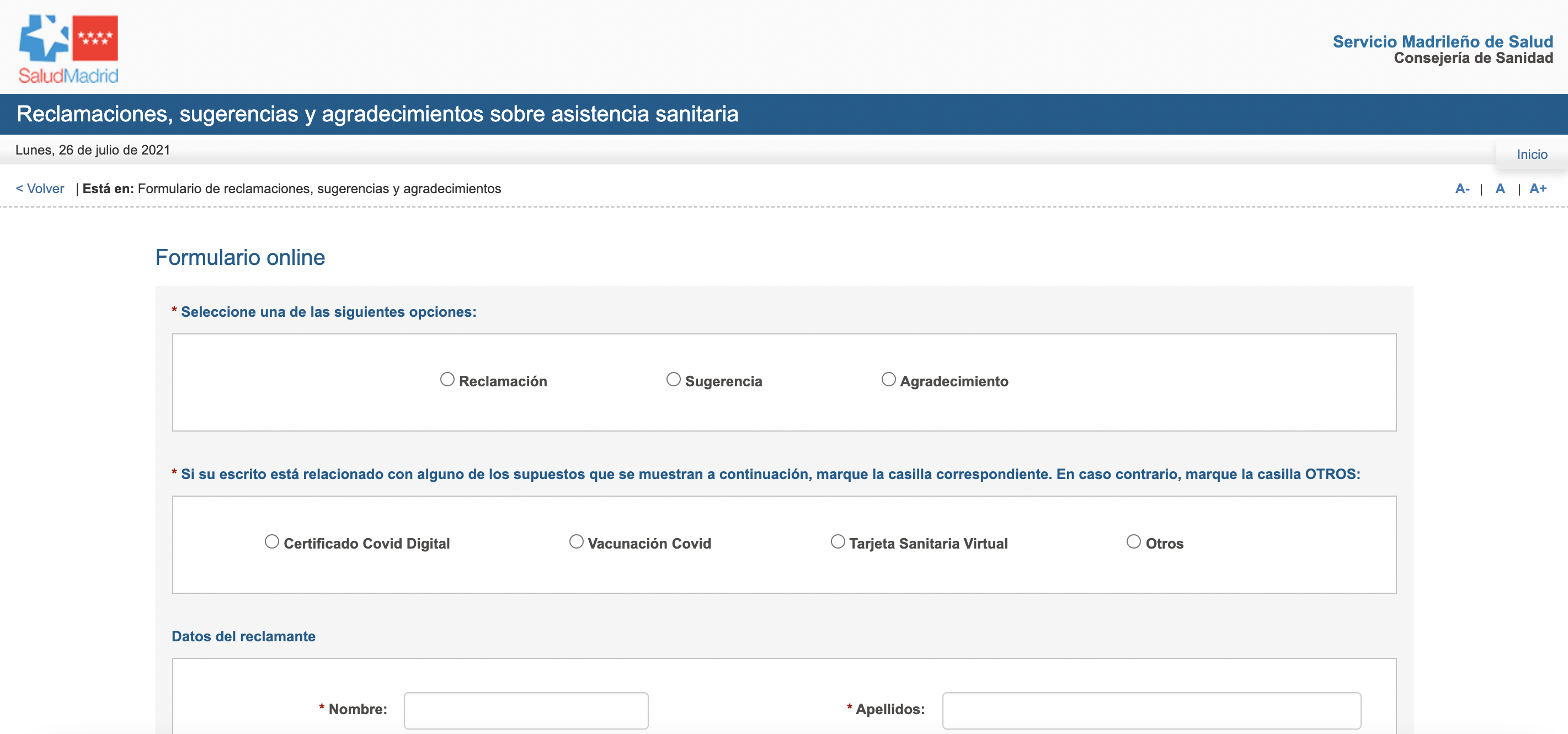Viewport: 1568px width, 734px height.
Task: Decrease text size with A-
Action: [x=1462, y=189]
